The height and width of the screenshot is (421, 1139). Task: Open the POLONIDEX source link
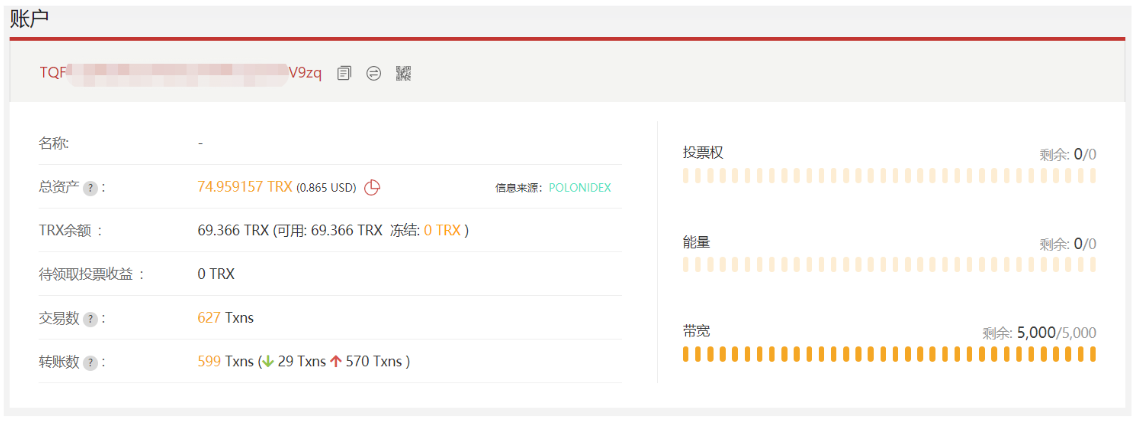(x=579, y=188)
